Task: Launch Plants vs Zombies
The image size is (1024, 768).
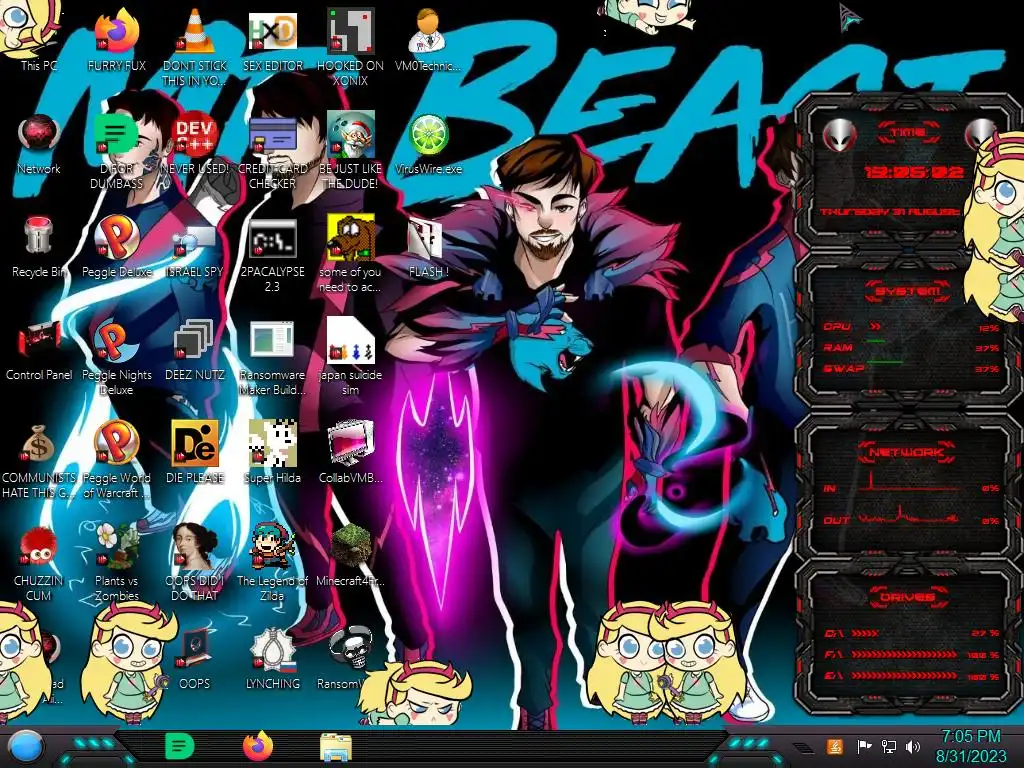Action: [x=116, y=563]
